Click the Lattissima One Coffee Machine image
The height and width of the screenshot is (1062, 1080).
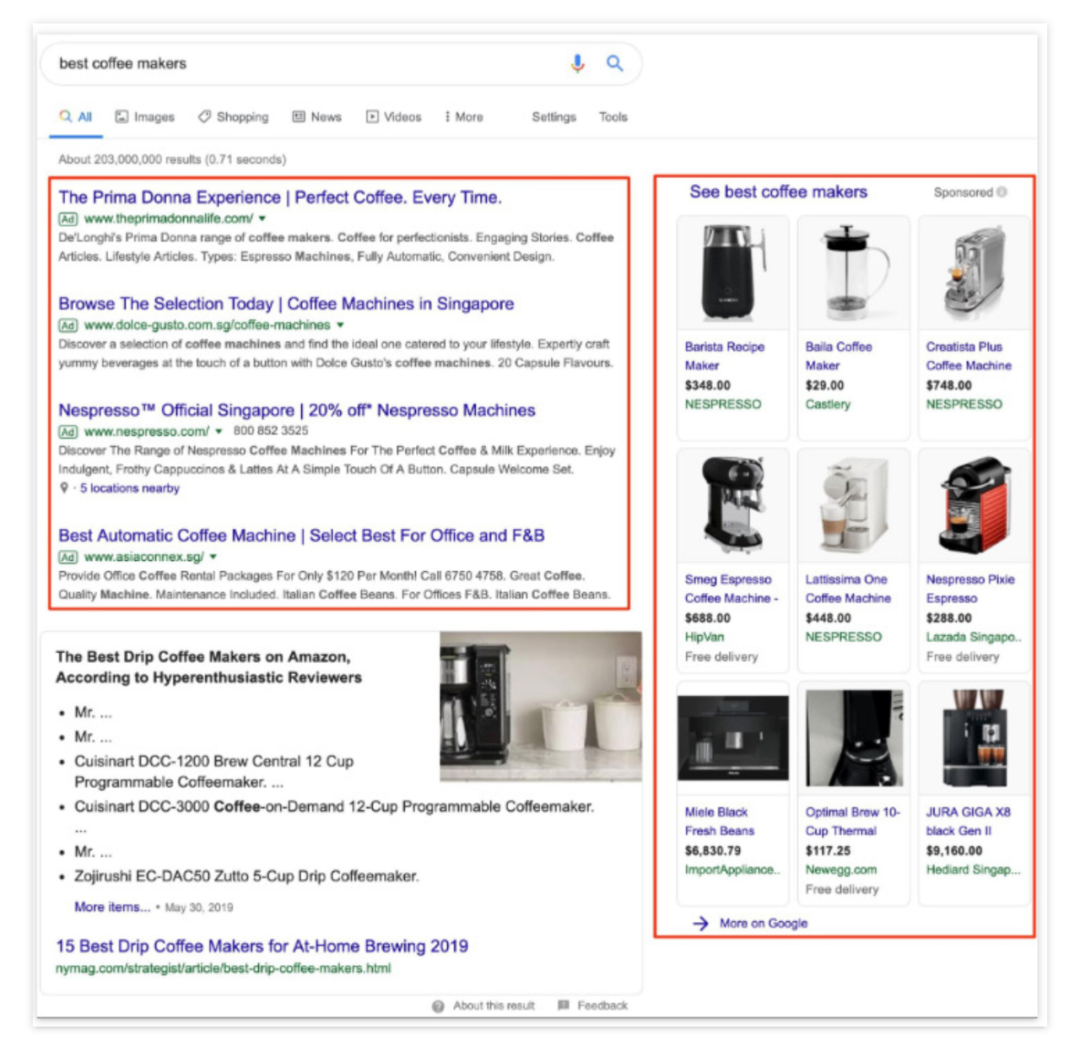pyautogui.click(x=853, y=506)
